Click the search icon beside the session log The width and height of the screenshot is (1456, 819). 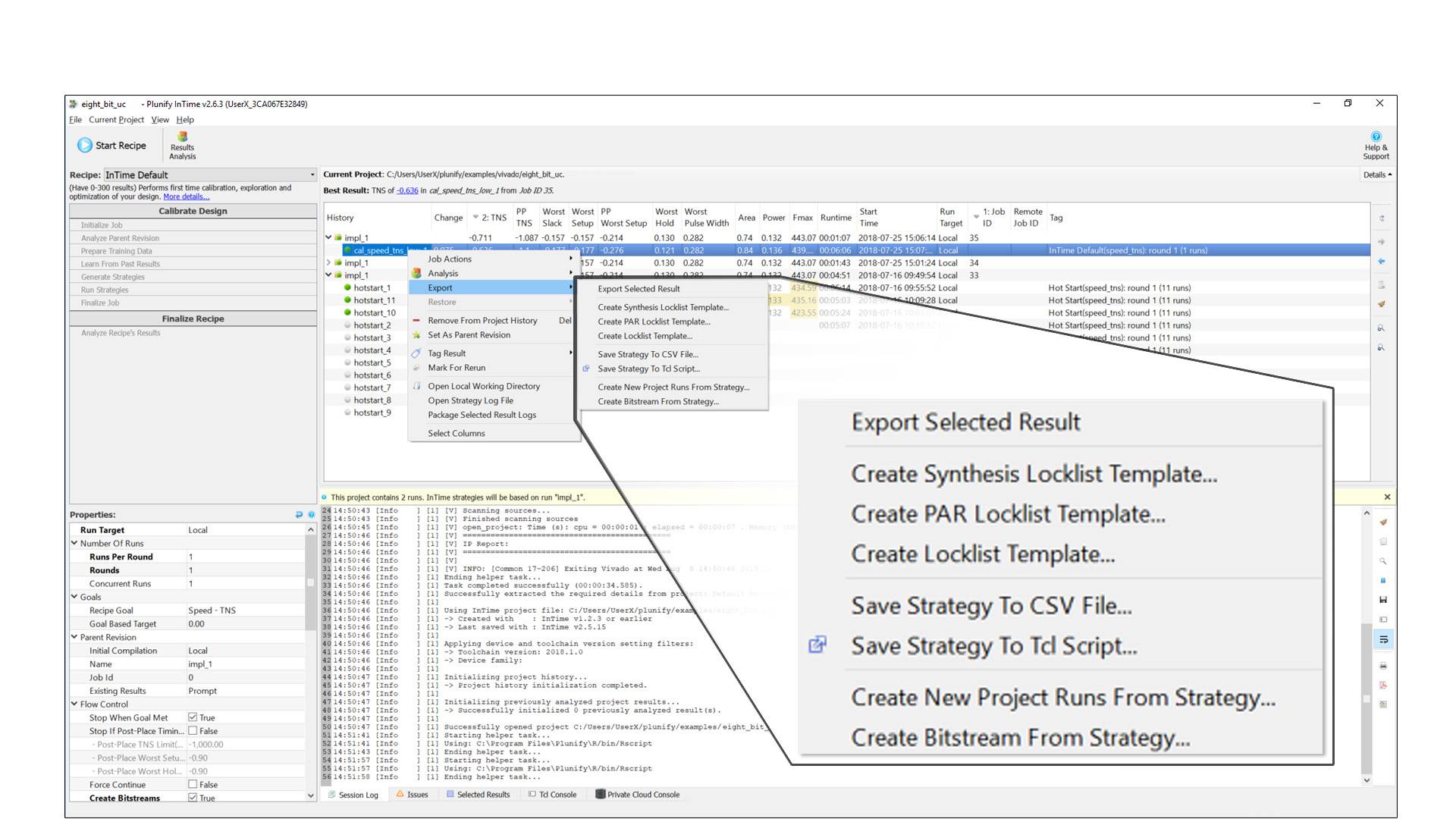(x=1383, y=561)
